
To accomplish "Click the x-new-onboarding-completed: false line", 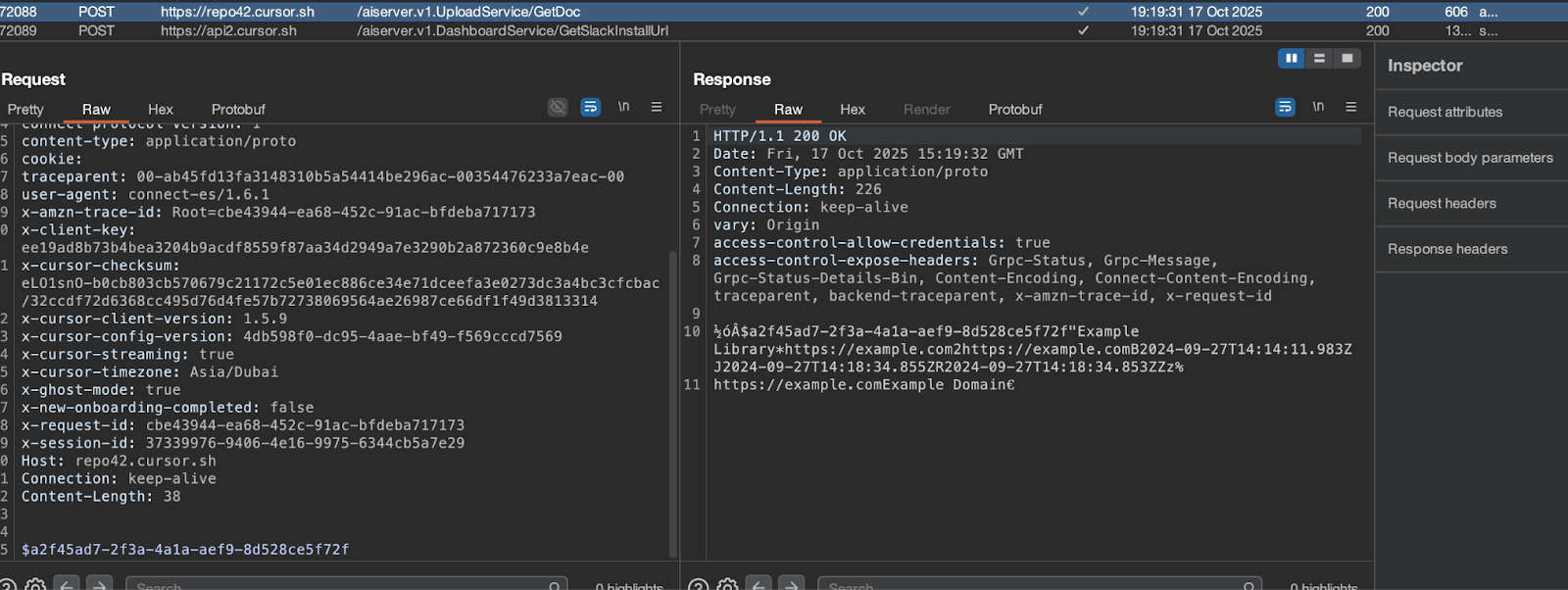I will click(x=168, y=408).
